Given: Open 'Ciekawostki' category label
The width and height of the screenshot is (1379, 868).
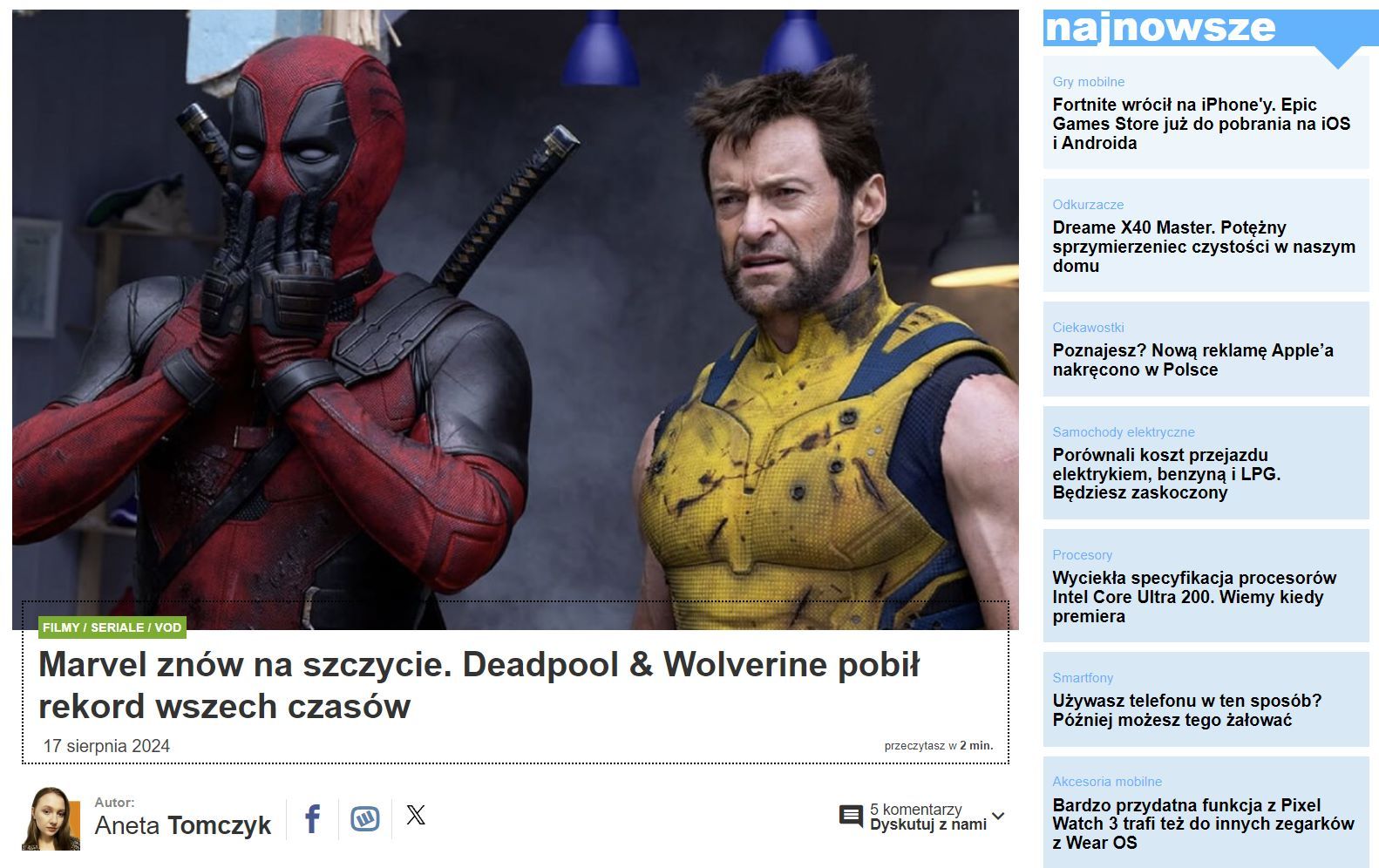Looking at the screenshot, I should (x=1088, y=328).
